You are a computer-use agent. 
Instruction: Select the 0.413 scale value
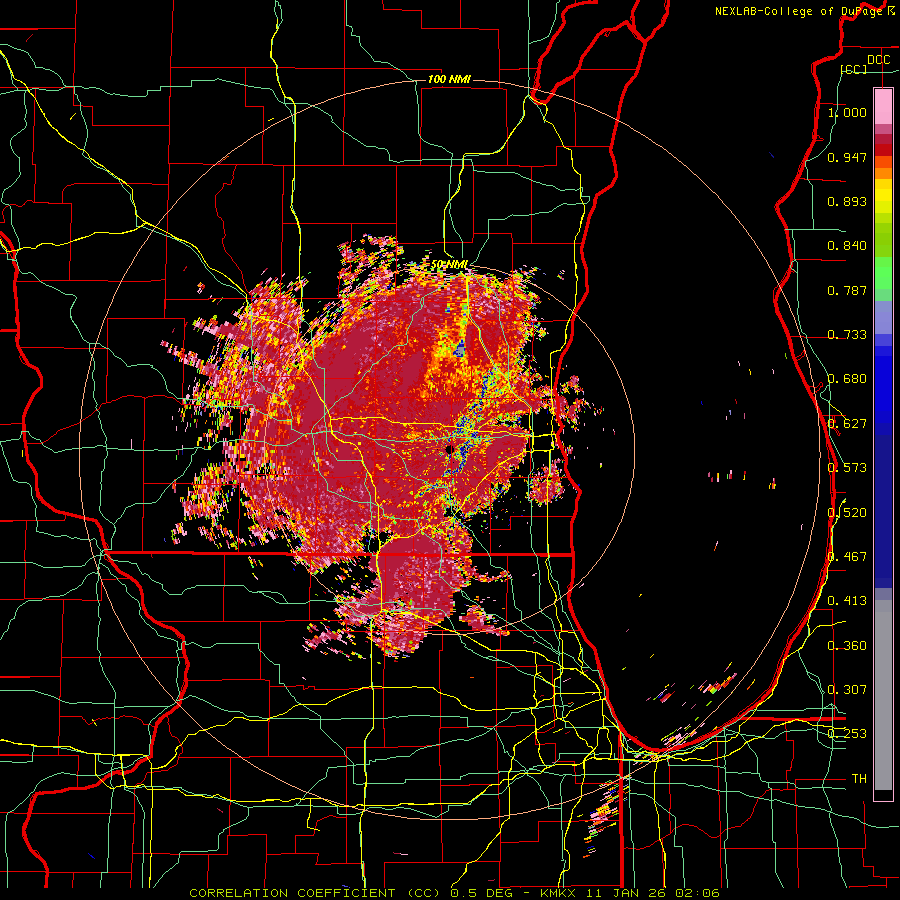pyautogui.click(x=847, y=601)
